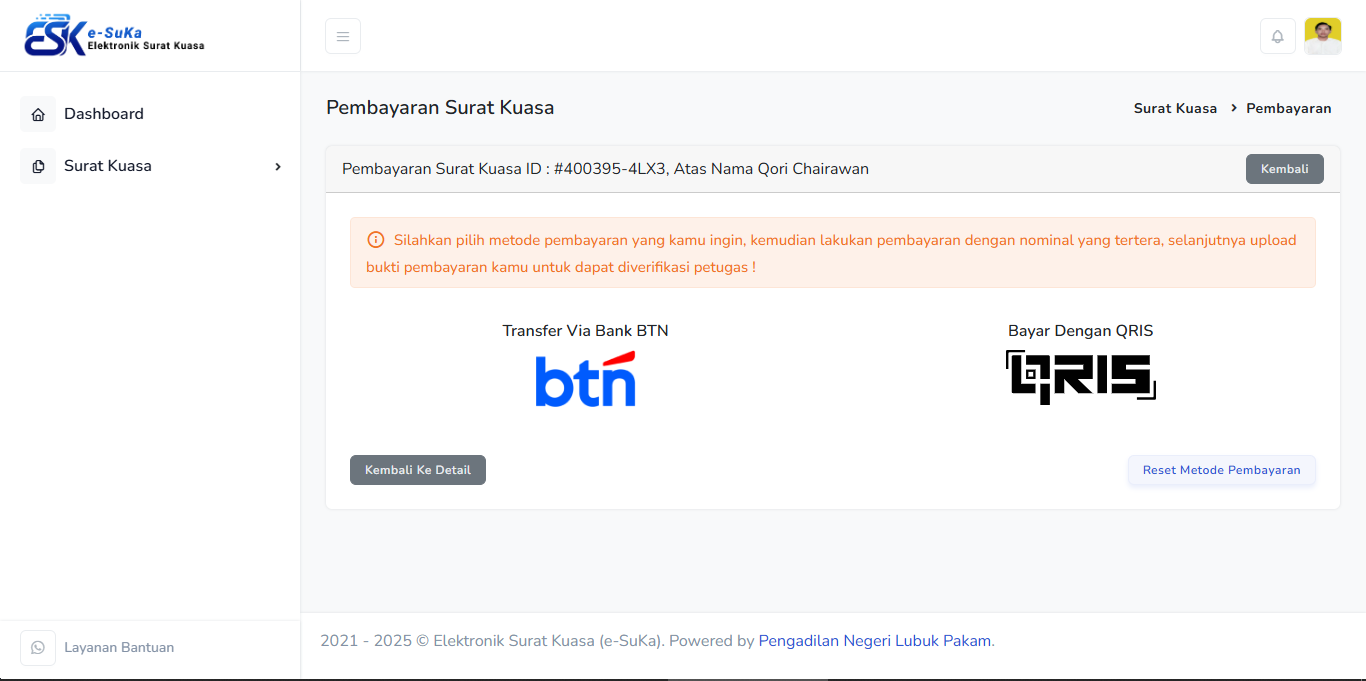Choose the Transfer Via Bank BTN label

coord(585,331)
